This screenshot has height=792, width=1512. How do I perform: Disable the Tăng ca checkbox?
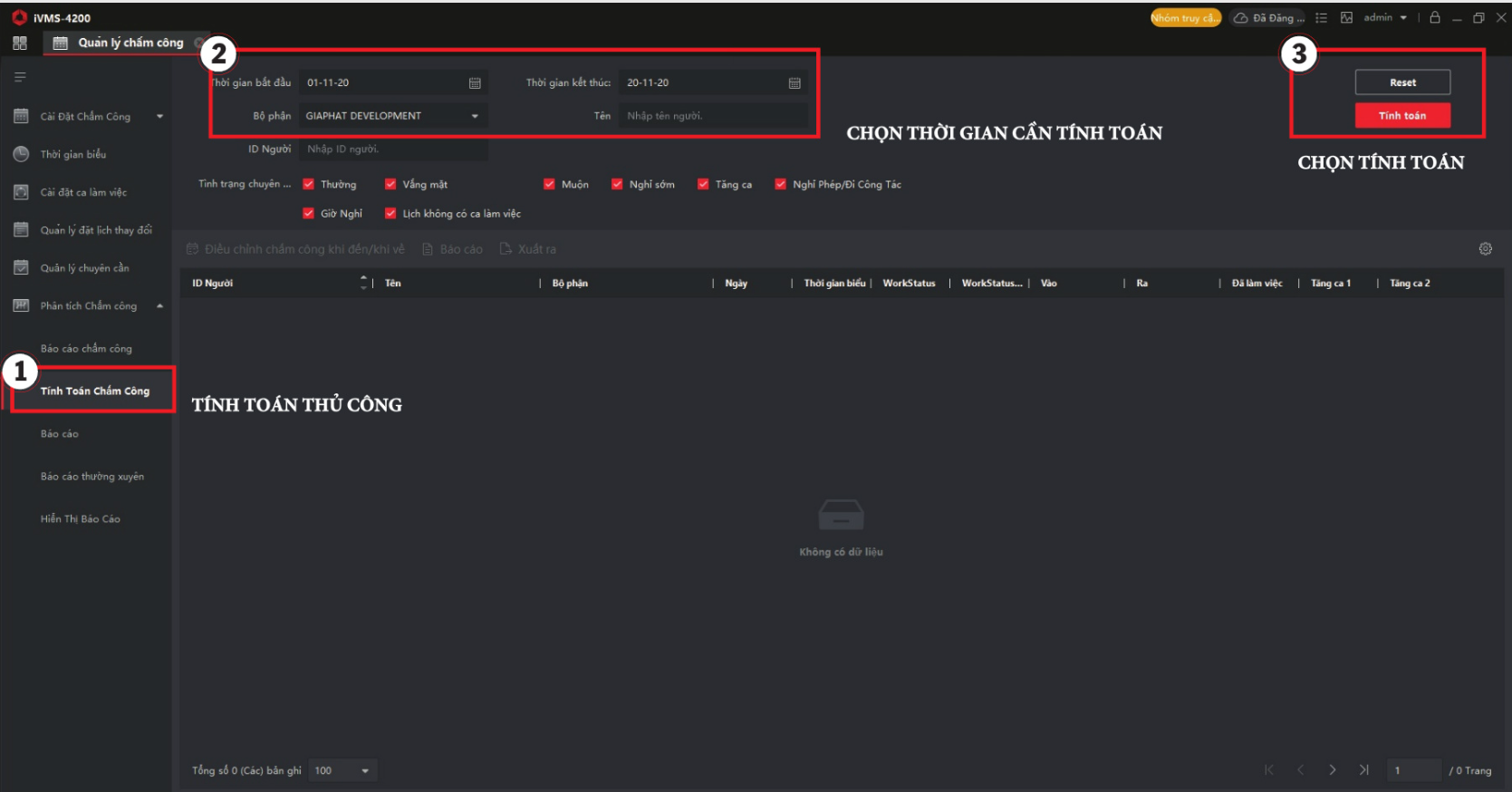click(x=703, y=185)
